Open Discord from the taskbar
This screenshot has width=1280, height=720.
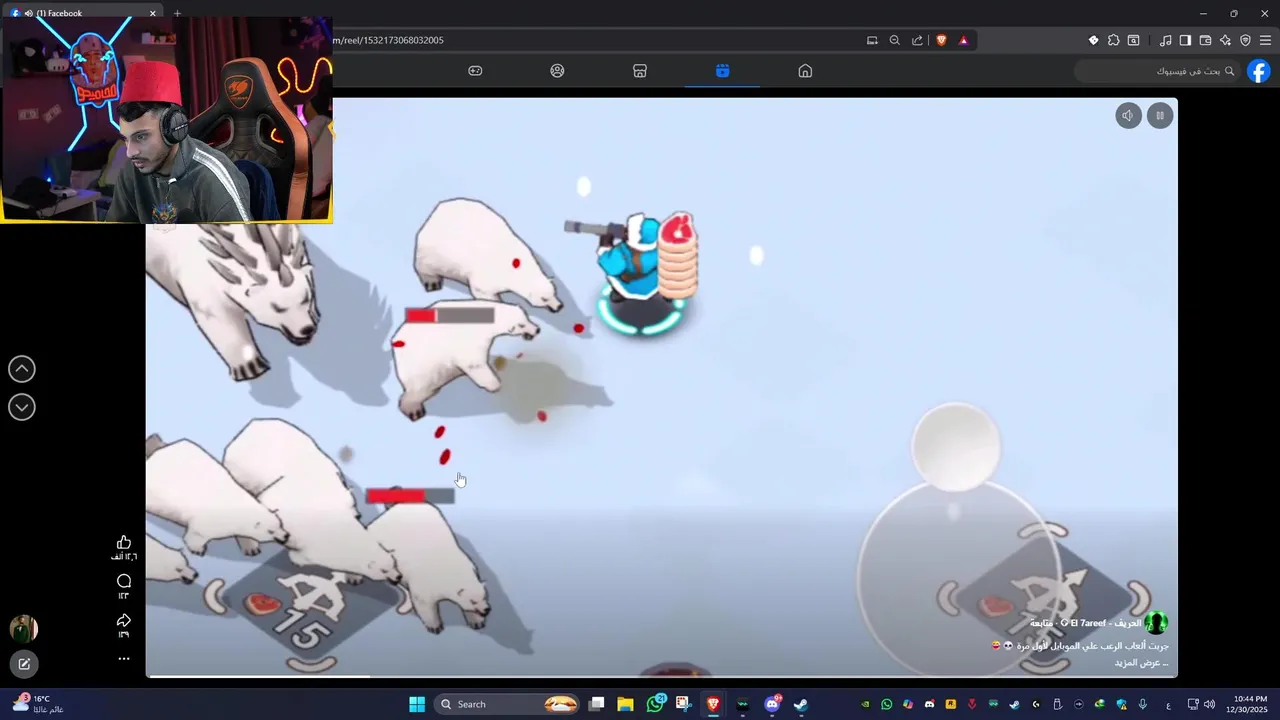[x=772, y=704]
